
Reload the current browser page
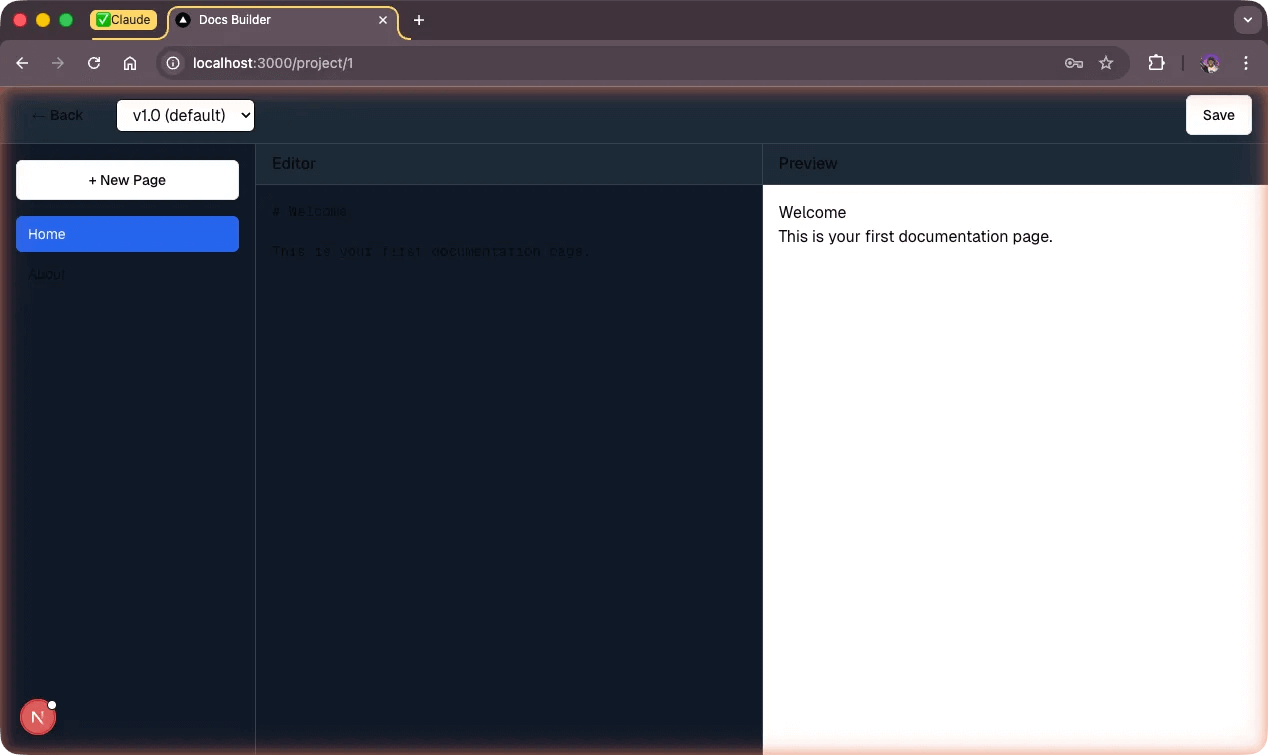[94, 63]
